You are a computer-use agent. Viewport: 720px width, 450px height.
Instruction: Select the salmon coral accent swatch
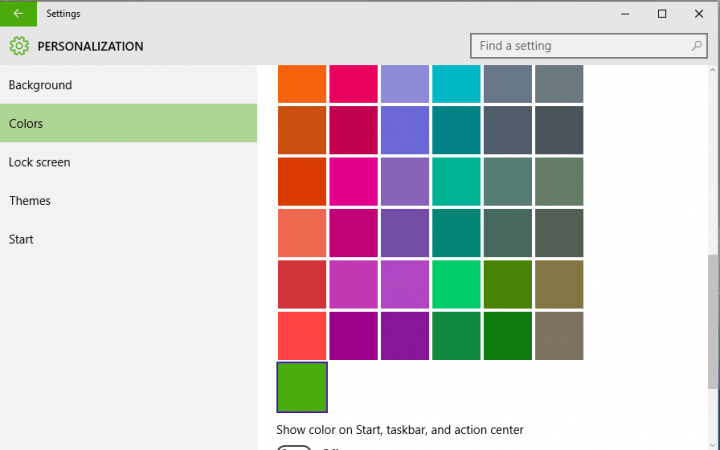point(302,234)
